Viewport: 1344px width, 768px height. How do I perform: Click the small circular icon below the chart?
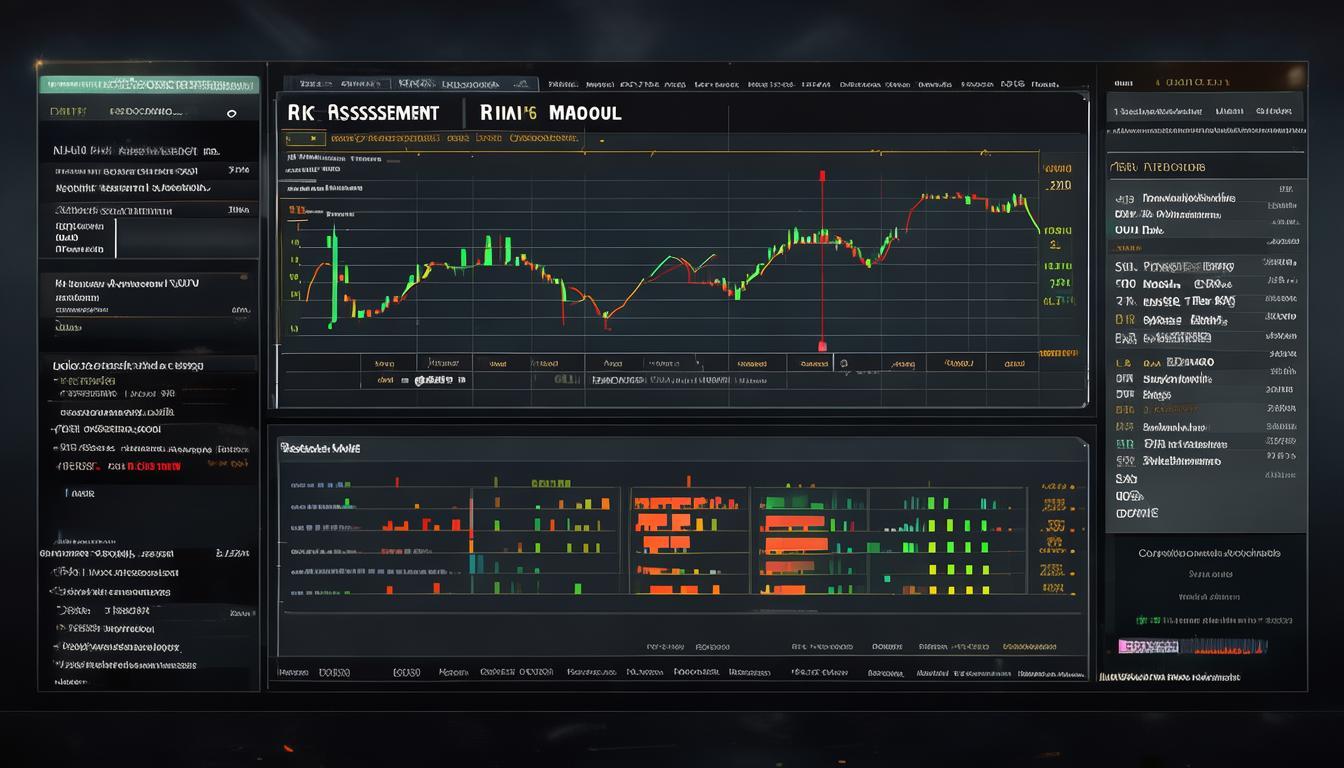pos(844,365)
